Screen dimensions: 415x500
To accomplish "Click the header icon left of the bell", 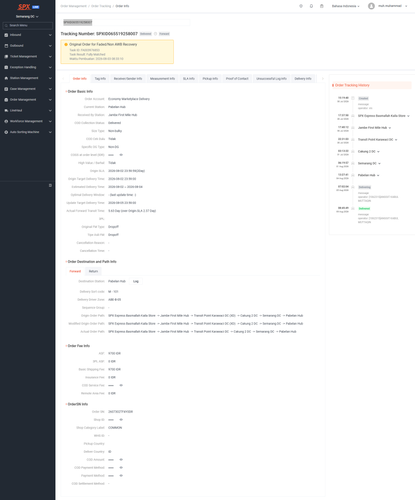I will (x=301, y=6).
